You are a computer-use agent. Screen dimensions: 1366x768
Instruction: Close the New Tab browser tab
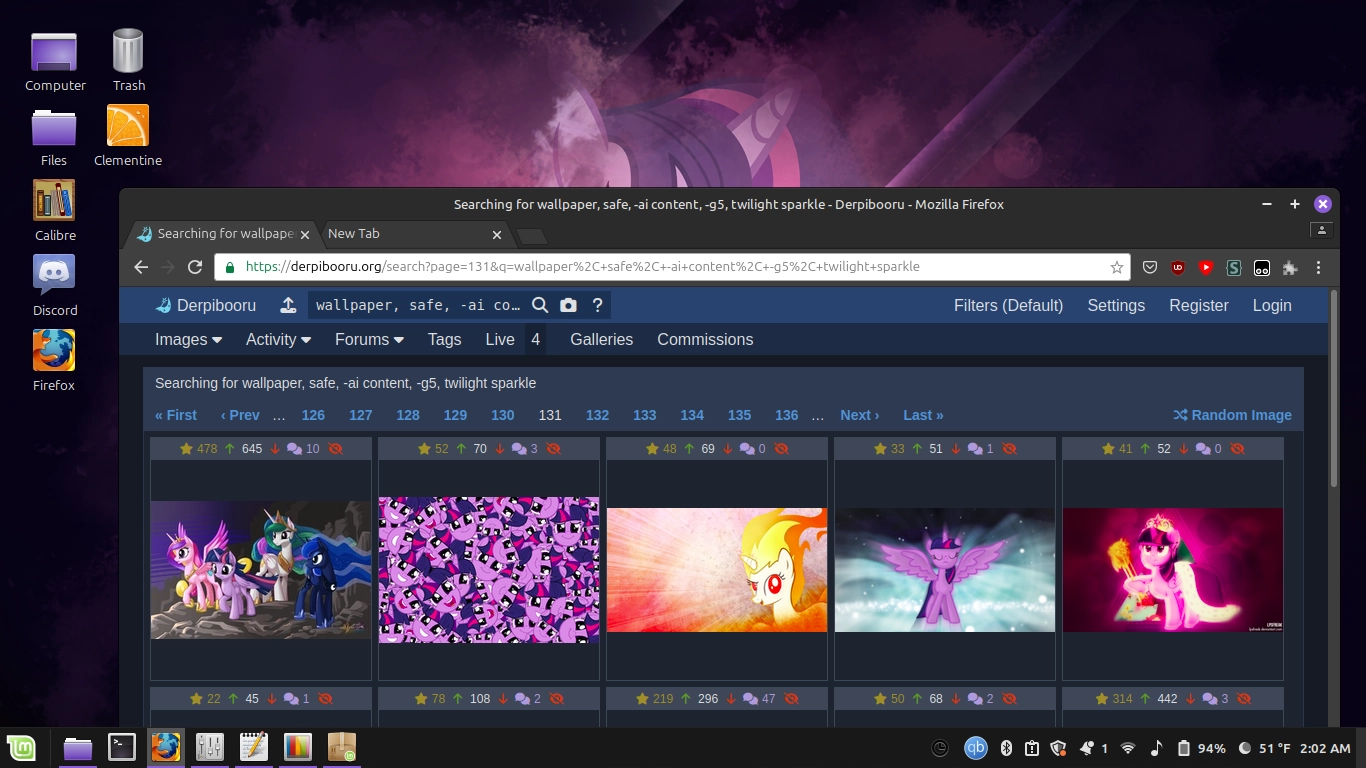click(497, 235)
